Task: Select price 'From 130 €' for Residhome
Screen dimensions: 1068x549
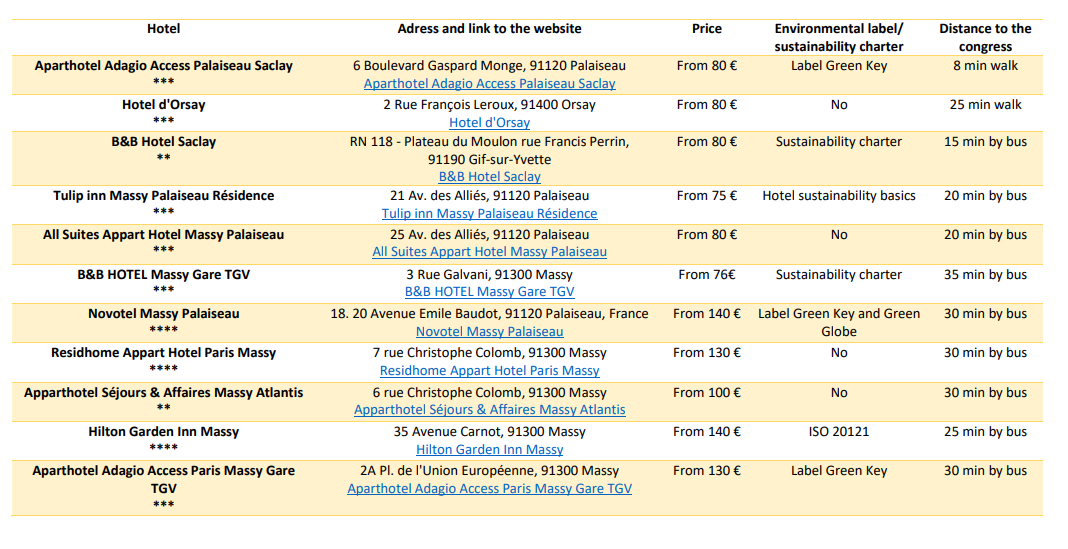Action: [x=706, y=353]
